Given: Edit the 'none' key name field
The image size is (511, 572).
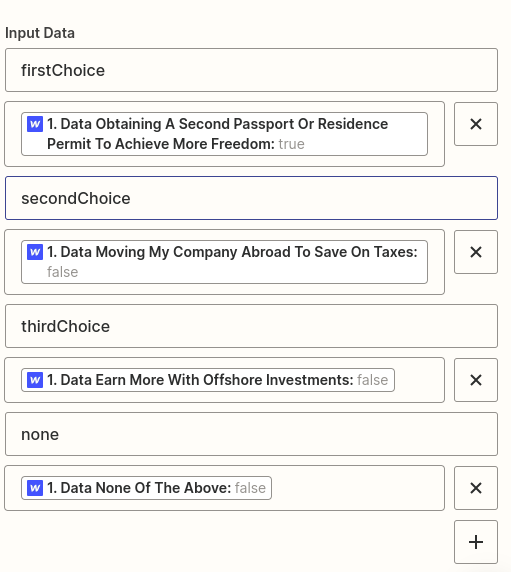Looking at the screenshot, I should 251,434.
